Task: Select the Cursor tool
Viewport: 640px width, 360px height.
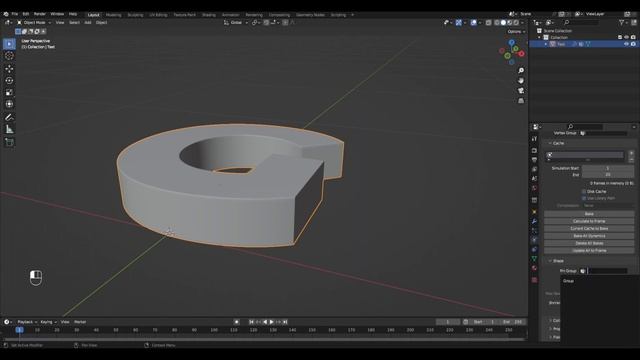Action: click(9, 56)
